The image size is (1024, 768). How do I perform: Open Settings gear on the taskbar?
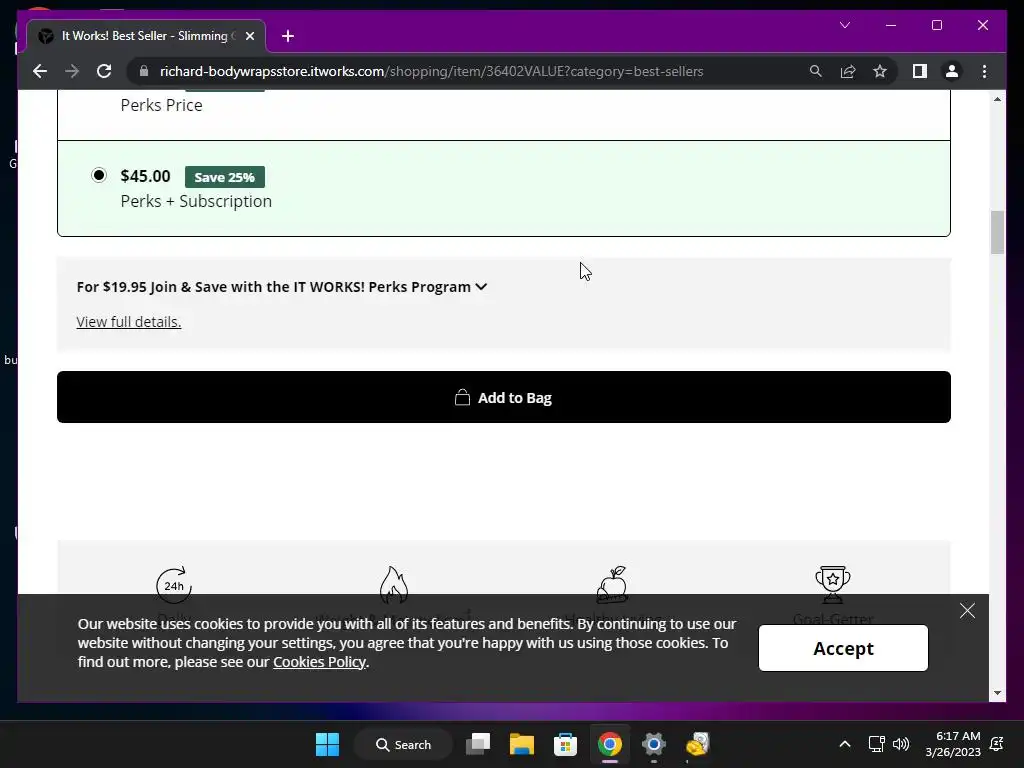click(x=653, y=744)
